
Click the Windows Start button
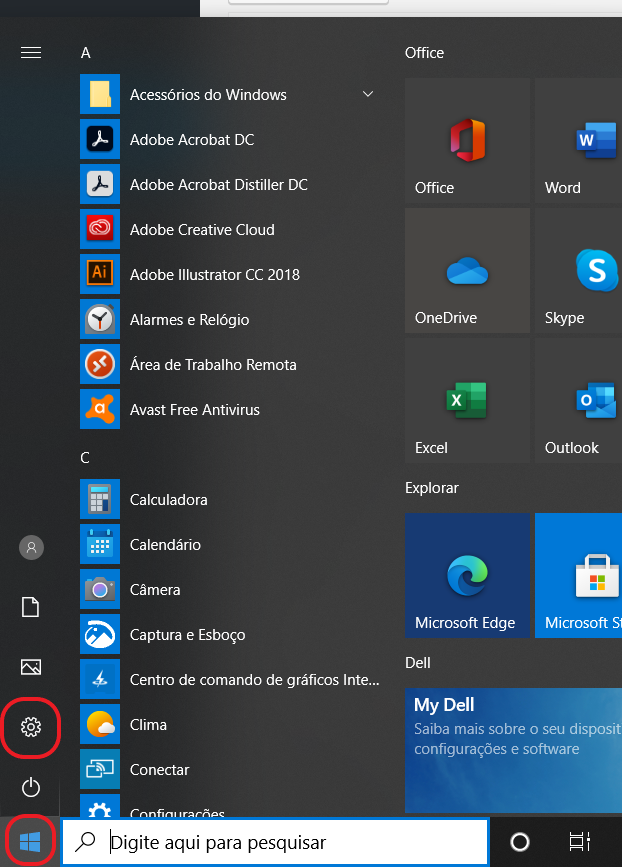tap(30, 842)
